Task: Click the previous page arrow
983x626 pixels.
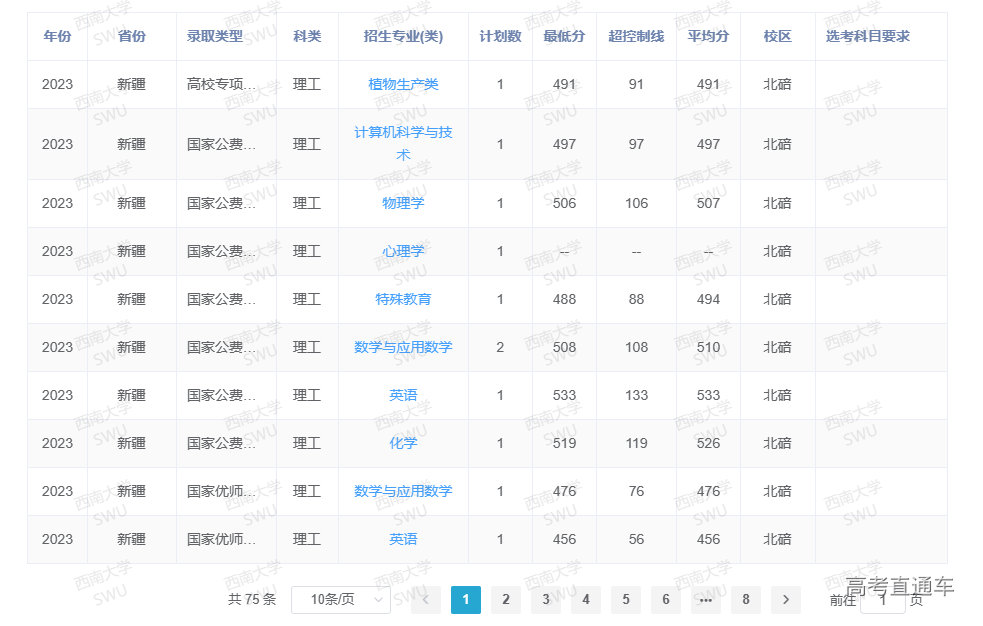Action: tap(426, 601)
